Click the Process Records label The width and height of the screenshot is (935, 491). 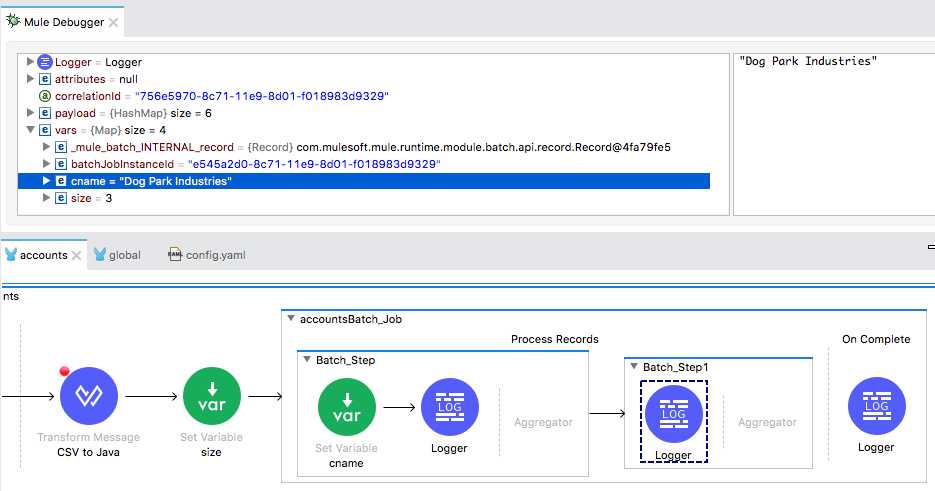[x=555, y=339]
